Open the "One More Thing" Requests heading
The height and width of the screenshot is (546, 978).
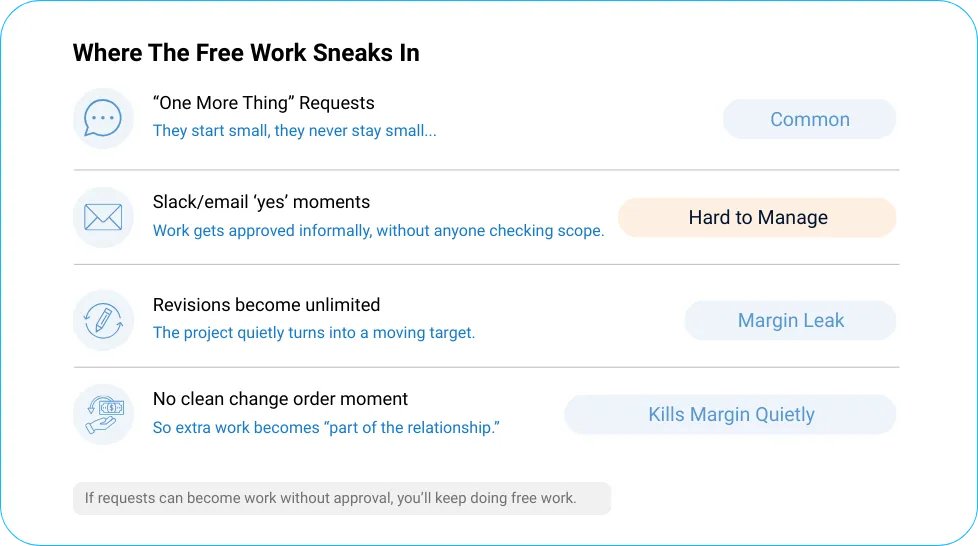pyautogui.click(x=263, y=103)
